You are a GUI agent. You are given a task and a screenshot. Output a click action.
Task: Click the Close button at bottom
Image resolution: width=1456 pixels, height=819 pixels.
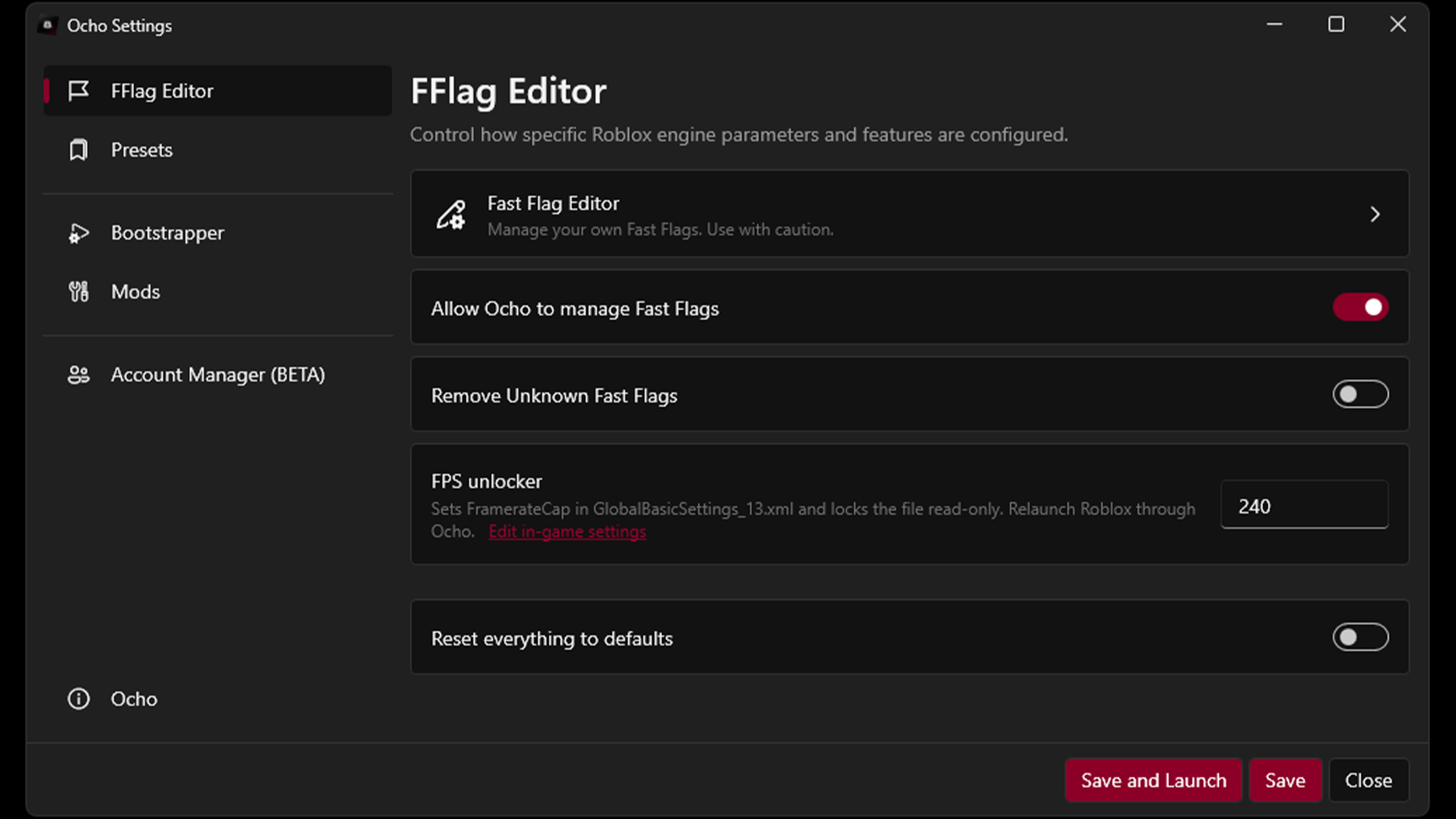pyautogui.click(x=1368, y=780)
